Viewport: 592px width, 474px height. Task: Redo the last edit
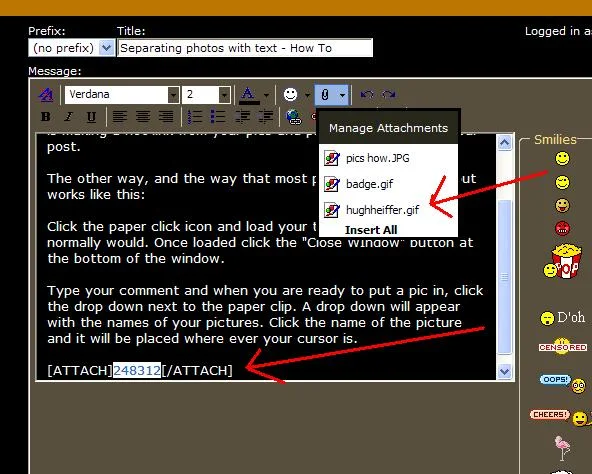(388, 94)
